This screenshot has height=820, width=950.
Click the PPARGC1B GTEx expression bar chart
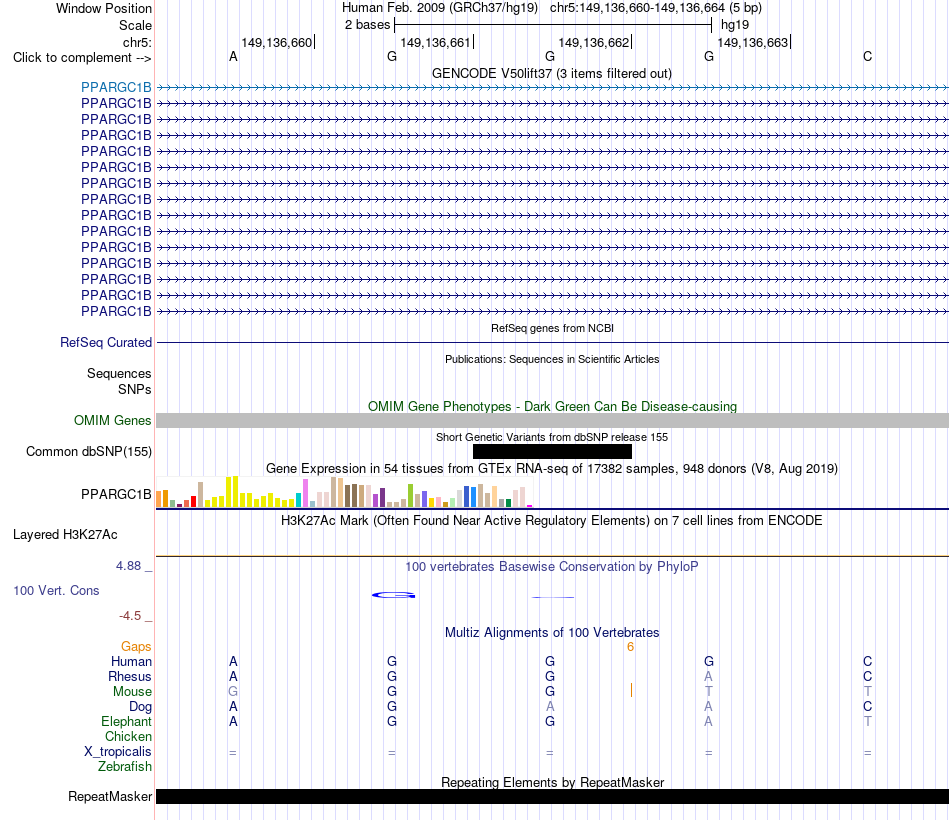344,492
